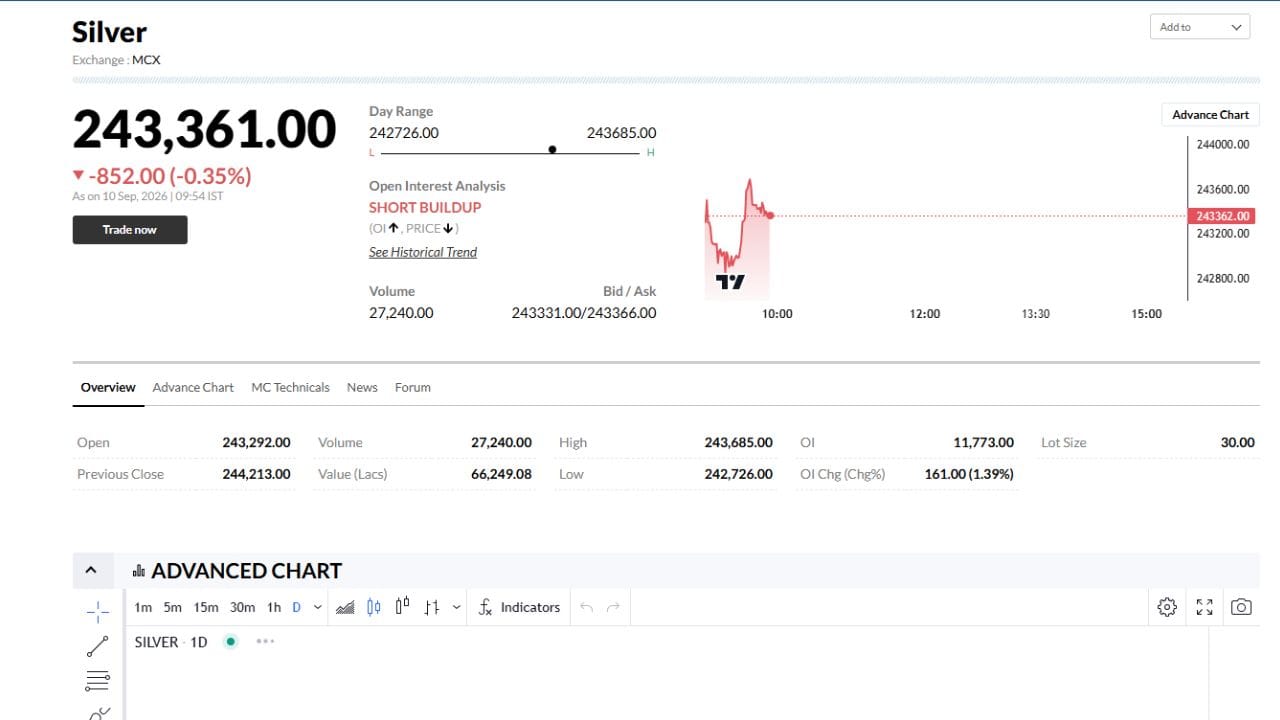Select the 30m timeframe
Viewport: 1280px width, 720px height.
[242, 607]
